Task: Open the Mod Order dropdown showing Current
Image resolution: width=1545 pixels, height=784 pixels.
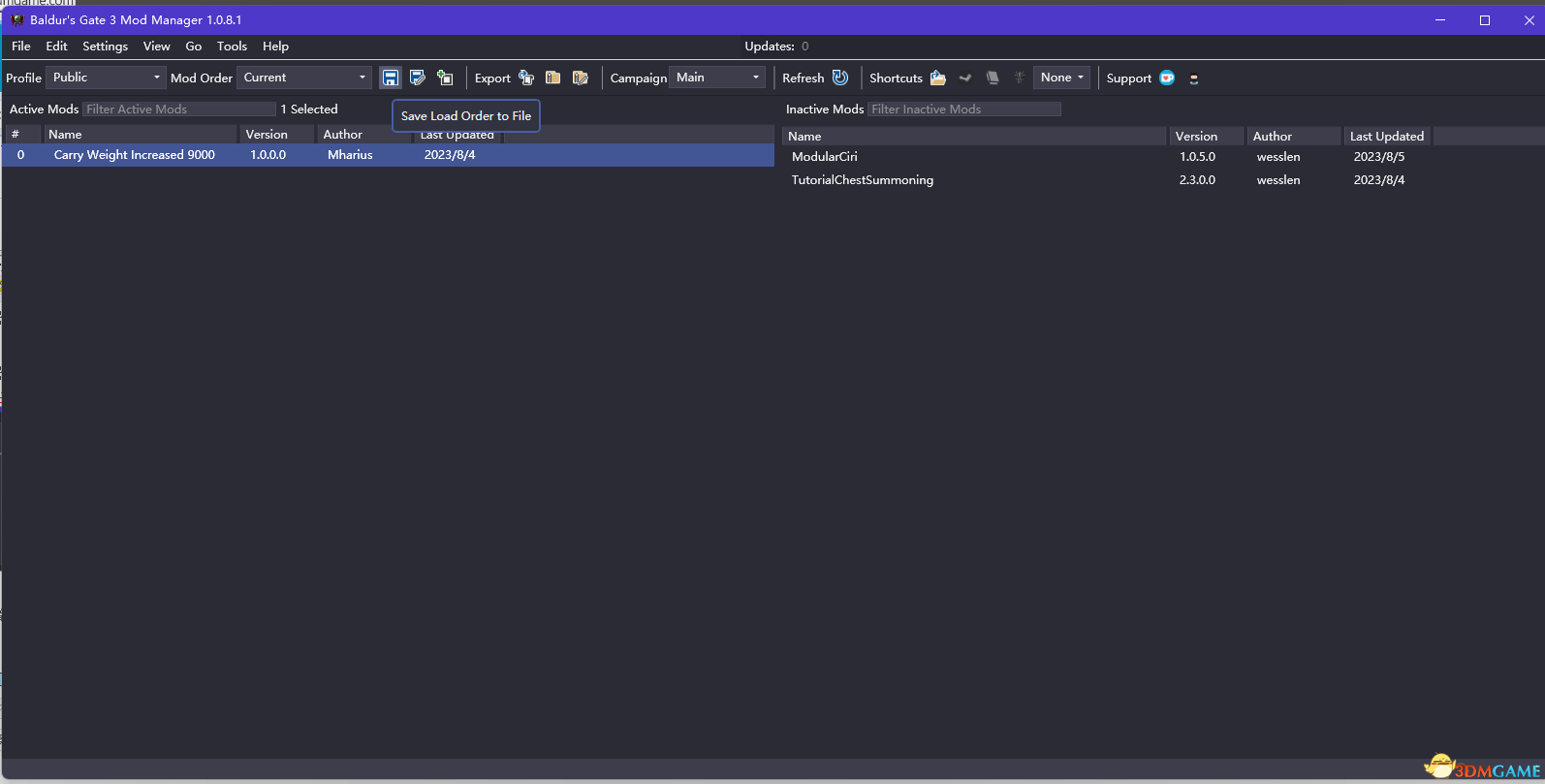Action: (304, 78)
